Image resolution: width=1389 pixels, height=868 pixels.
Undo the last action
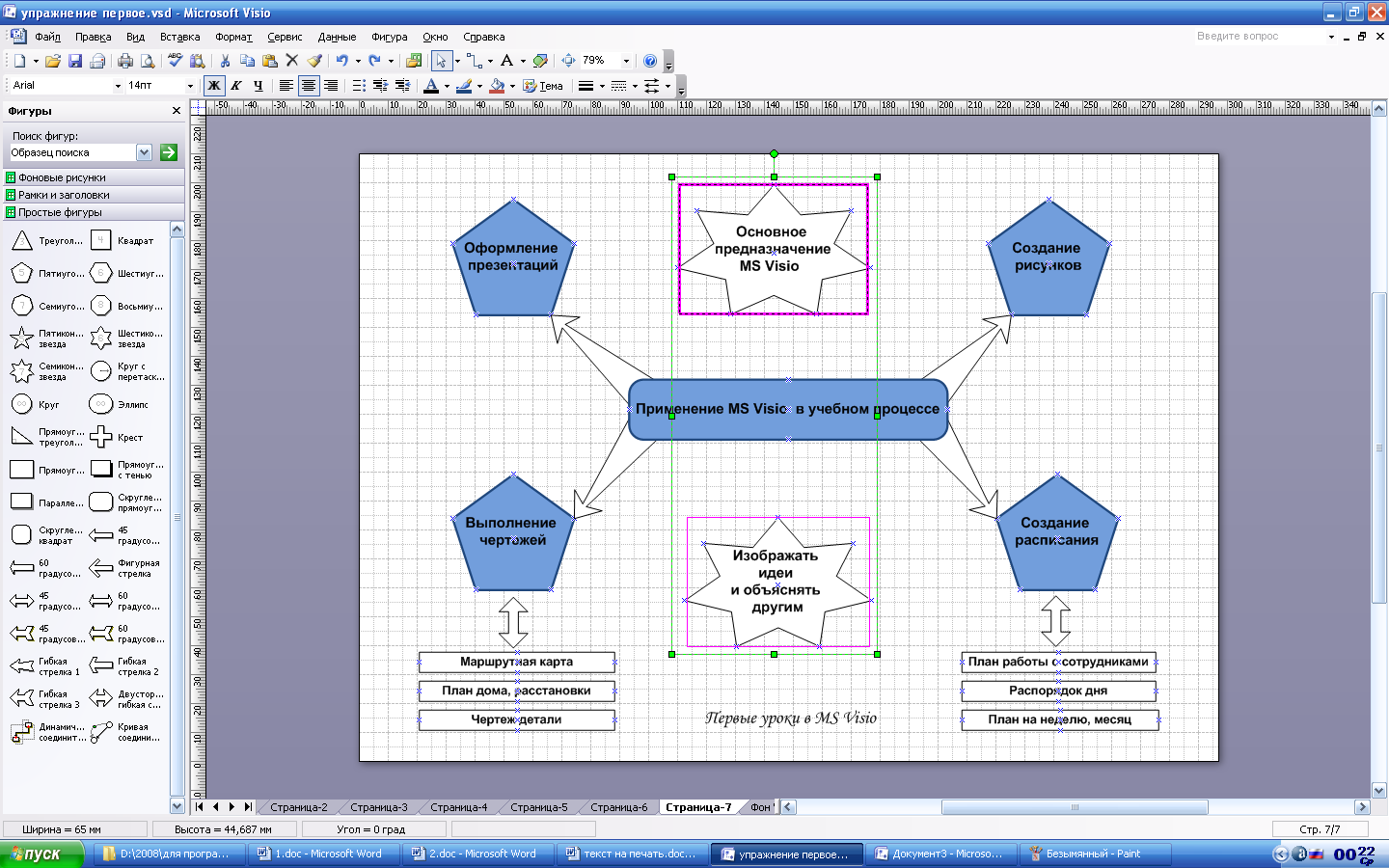pyautogui.click(x=341, y=61)
